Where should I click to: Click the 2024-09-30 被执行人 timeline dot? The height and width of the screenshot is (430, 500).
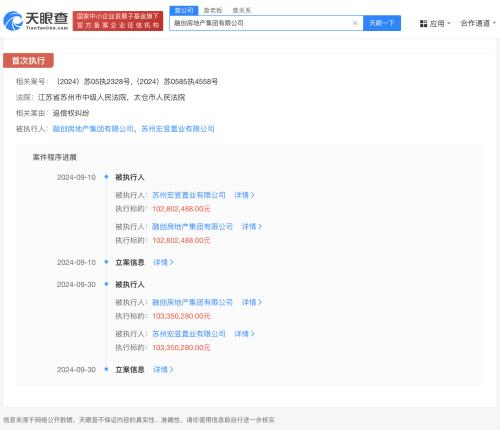pos(106,284)
